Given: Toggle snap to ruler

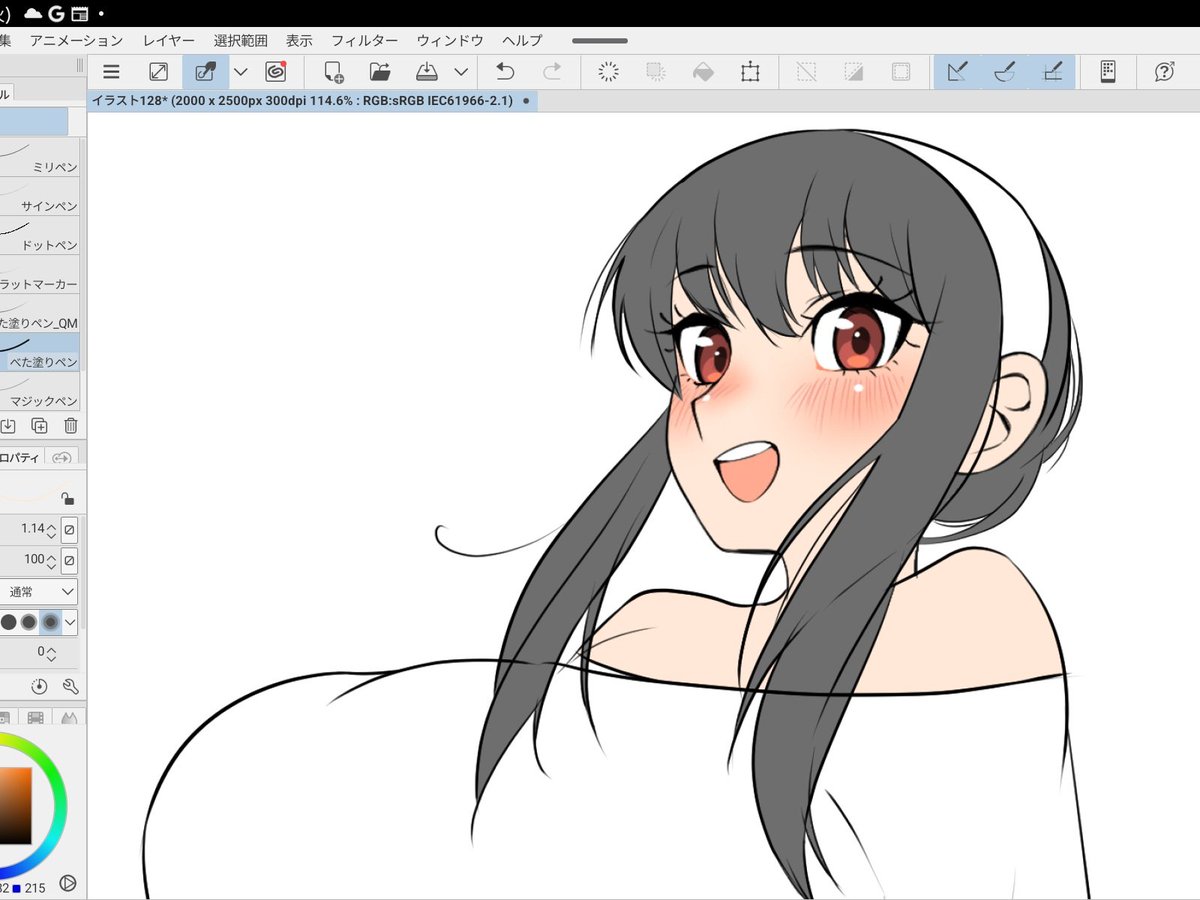Looking at the screenshot, I should click(957, 72).
